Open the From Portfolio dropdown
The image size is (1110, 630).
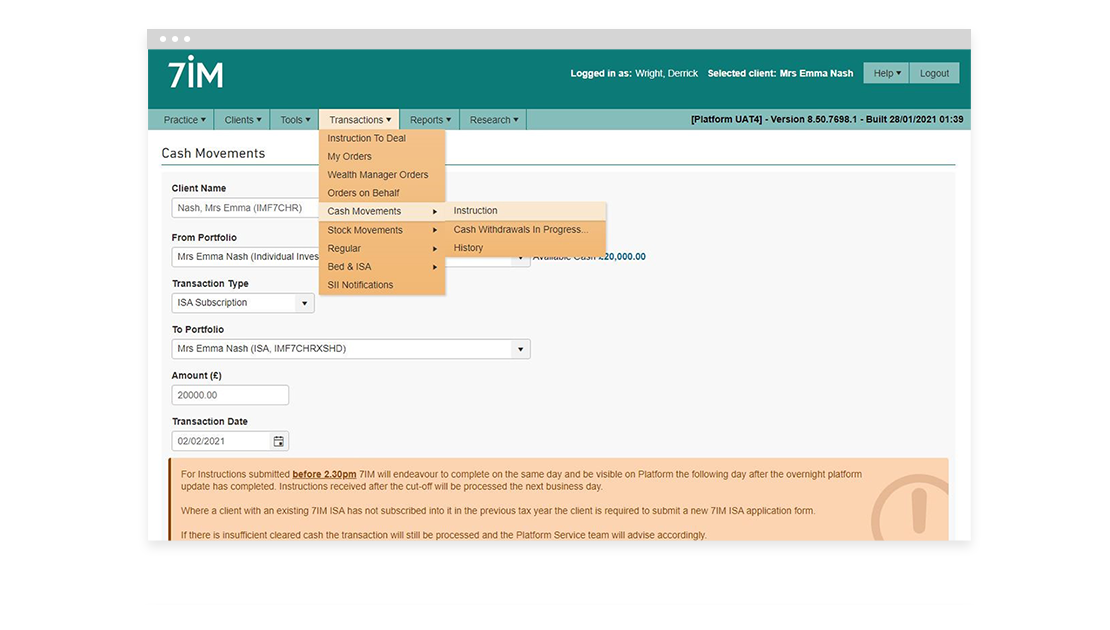[x=520, y=259]
